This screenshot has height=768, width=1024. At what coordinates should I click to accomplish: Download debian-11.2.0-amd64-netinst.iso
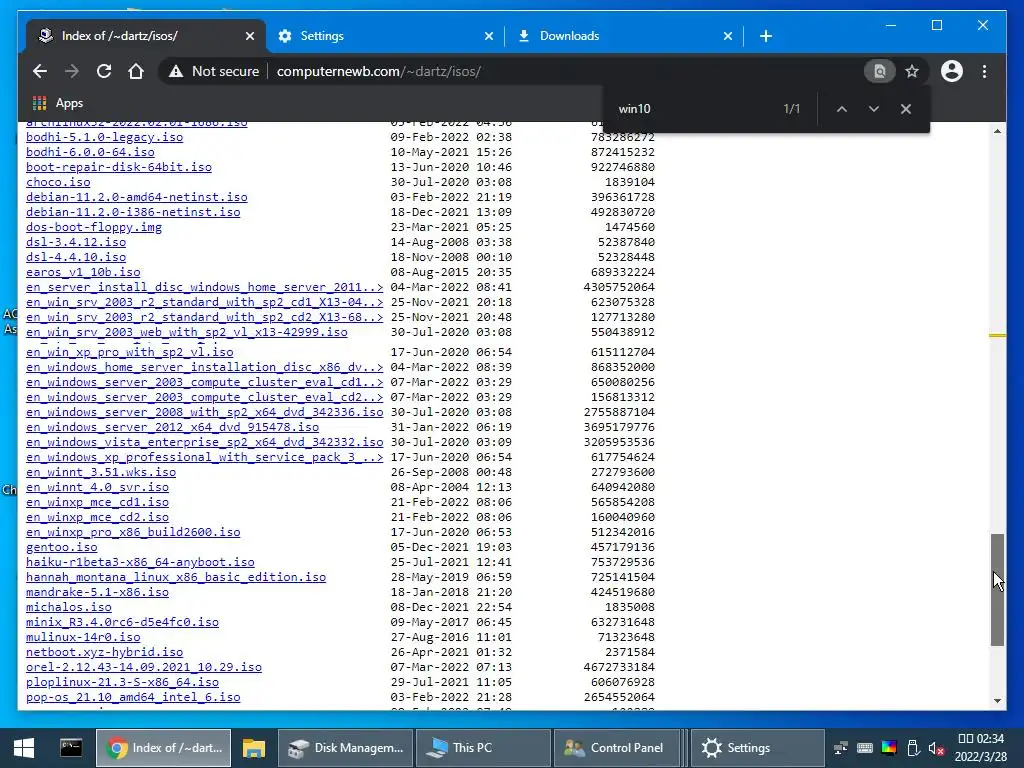tap(136, 197)
